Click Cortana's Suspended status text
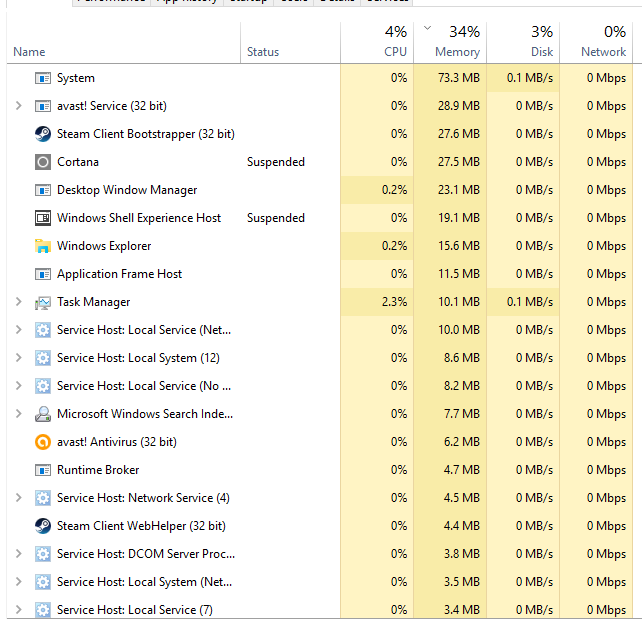The height and width of the screenshot is (624, 642). click(276, 162)
